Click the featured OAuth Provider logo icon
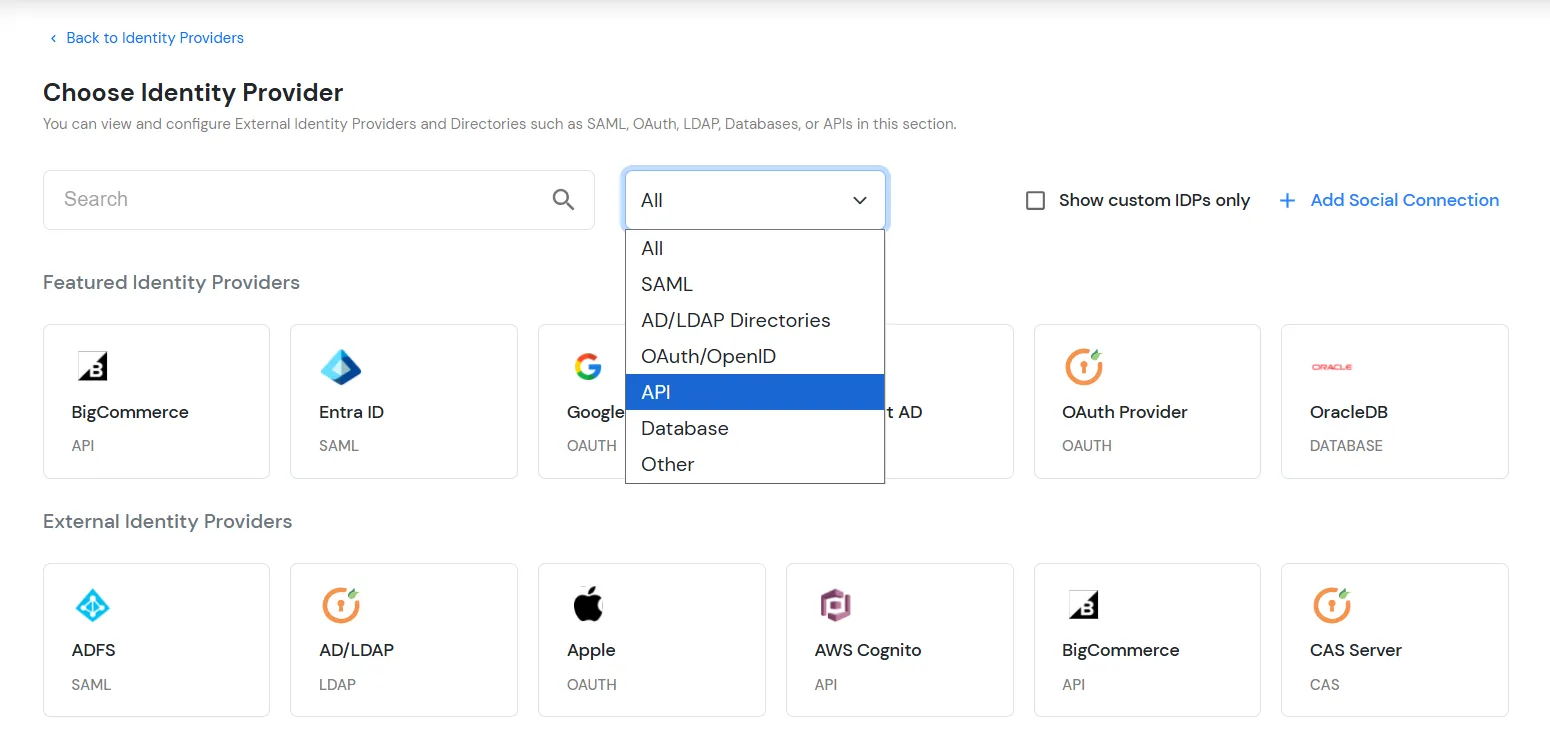 pyautogui.click(x=1083, y=366)
